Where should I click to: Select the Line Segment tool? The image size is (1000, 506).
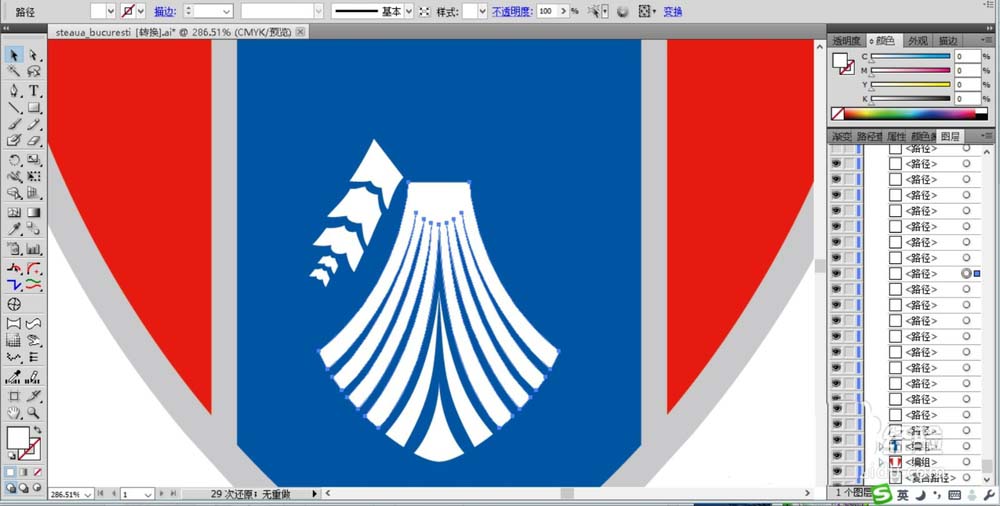[x=15, y=107]
